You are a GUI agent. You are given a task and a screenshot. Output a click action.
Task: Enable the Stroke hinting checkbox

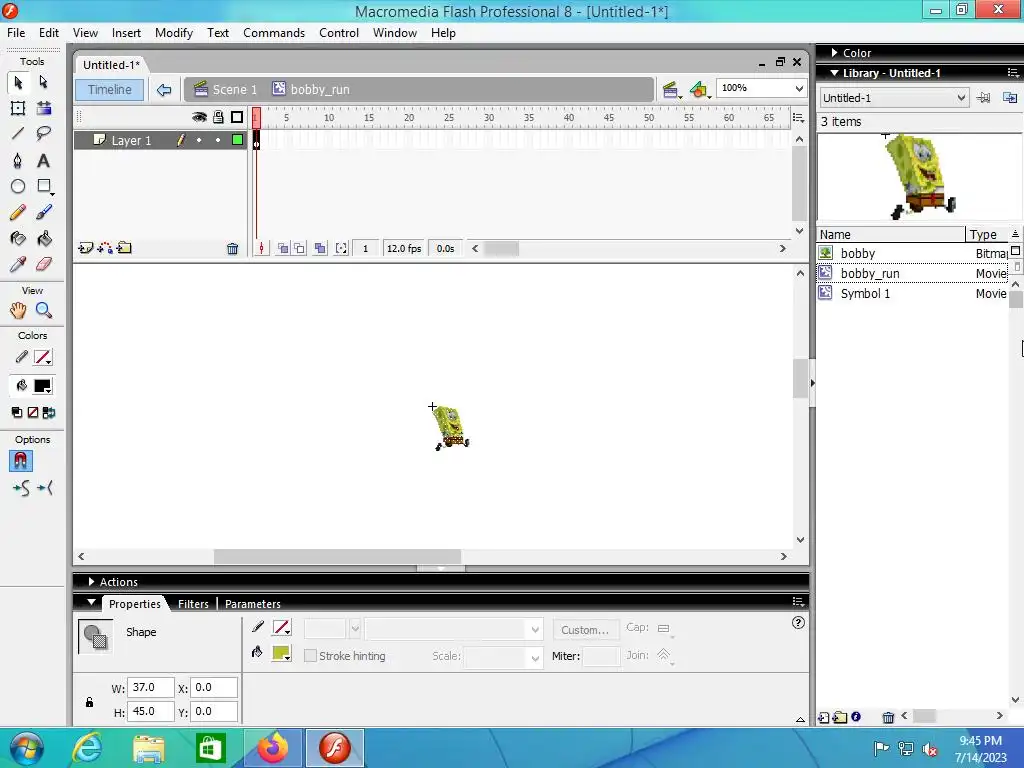(310, 656)
